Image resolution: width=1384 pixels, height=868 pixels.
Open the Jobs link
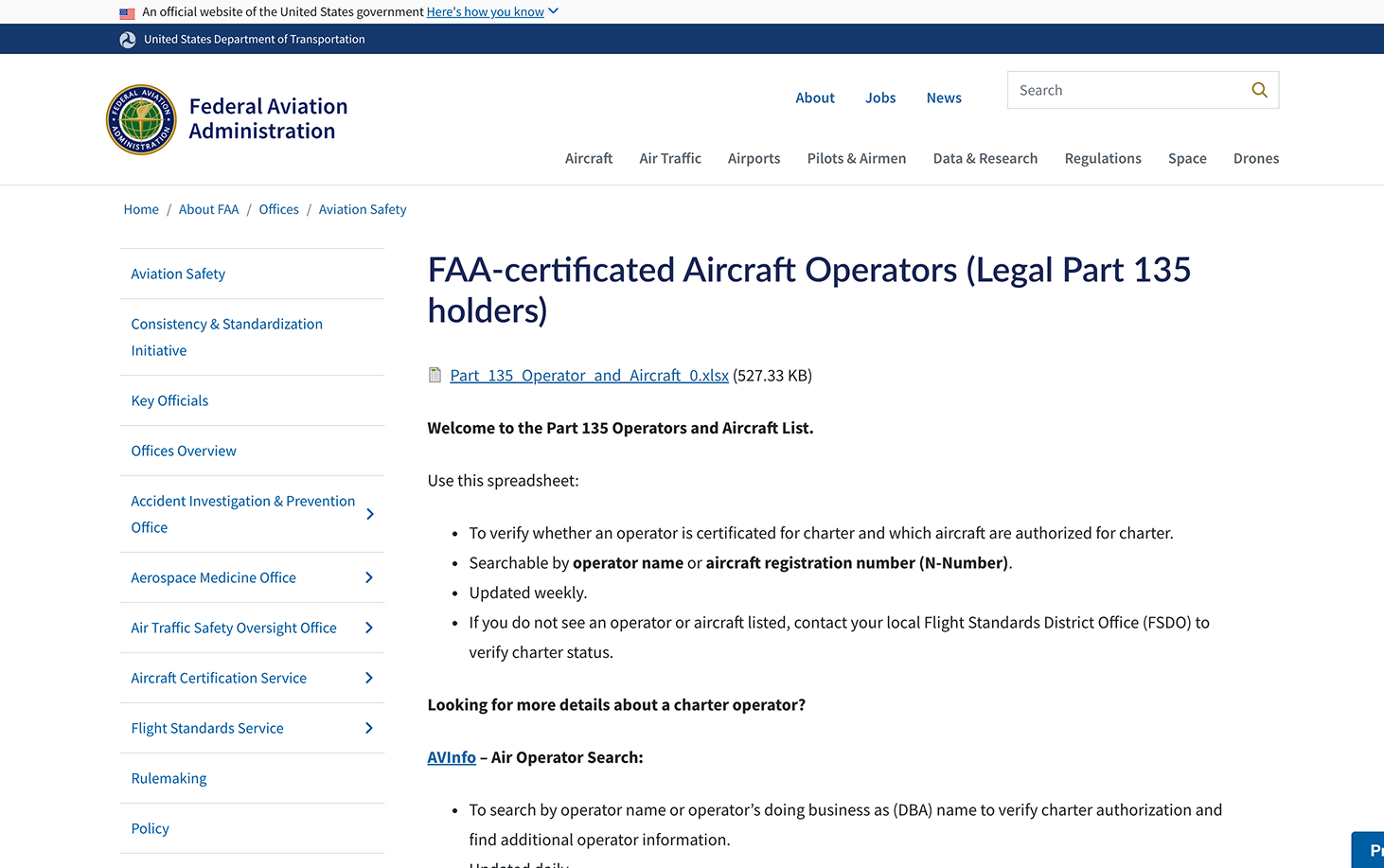pos(880,97)
